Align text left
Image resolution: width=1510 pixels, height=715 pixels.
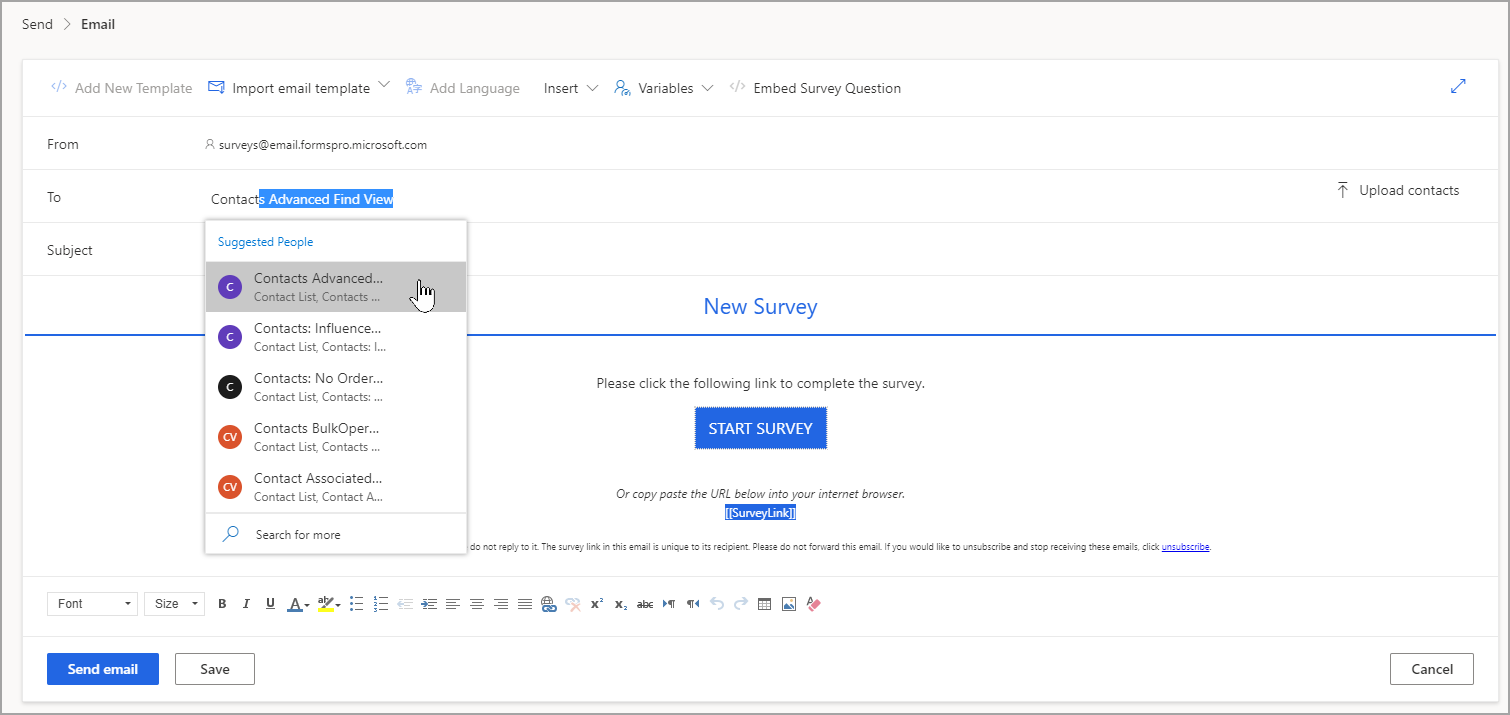click(453, 604)
